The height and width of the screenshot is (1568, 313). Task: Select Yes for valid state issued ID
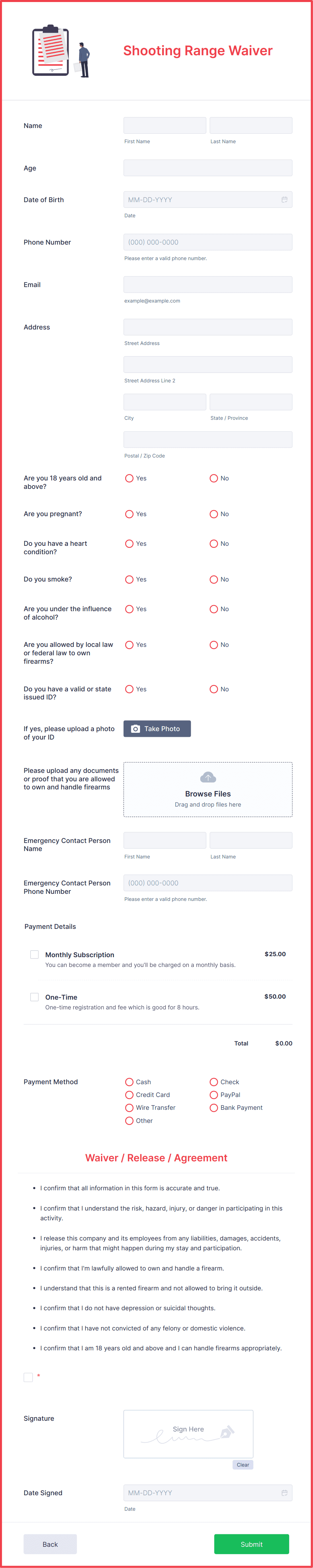(129, 689)
